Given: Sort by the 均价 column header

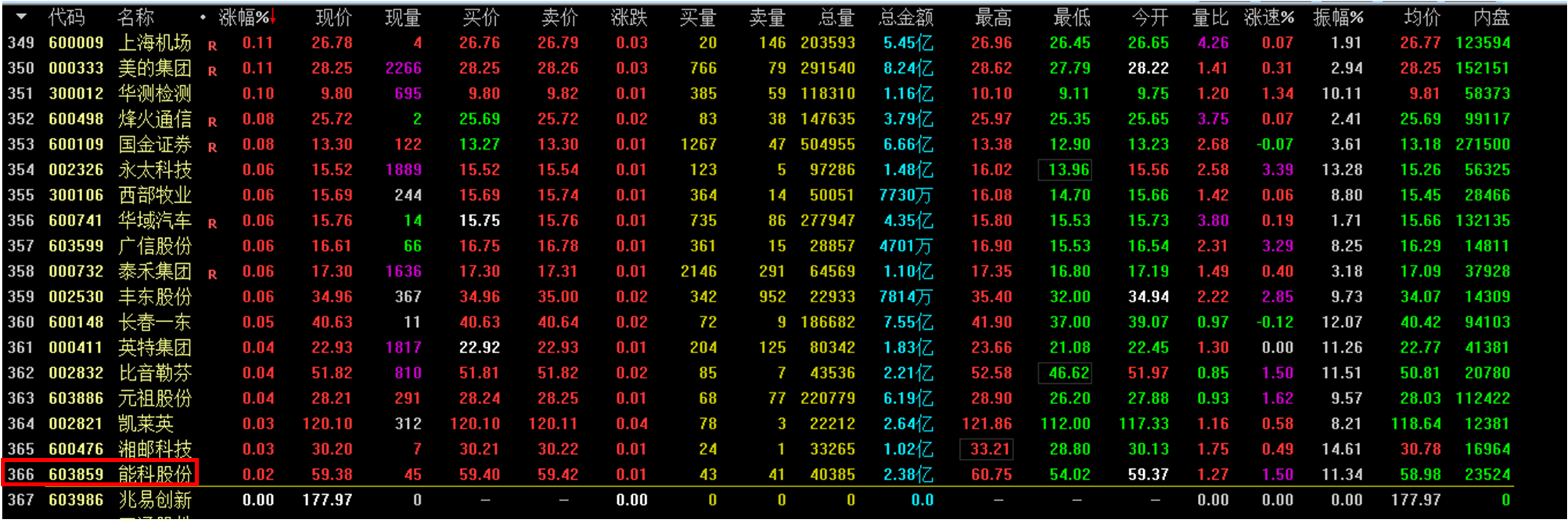Looking at the screenshot, I should click(x=1422, y=16).
